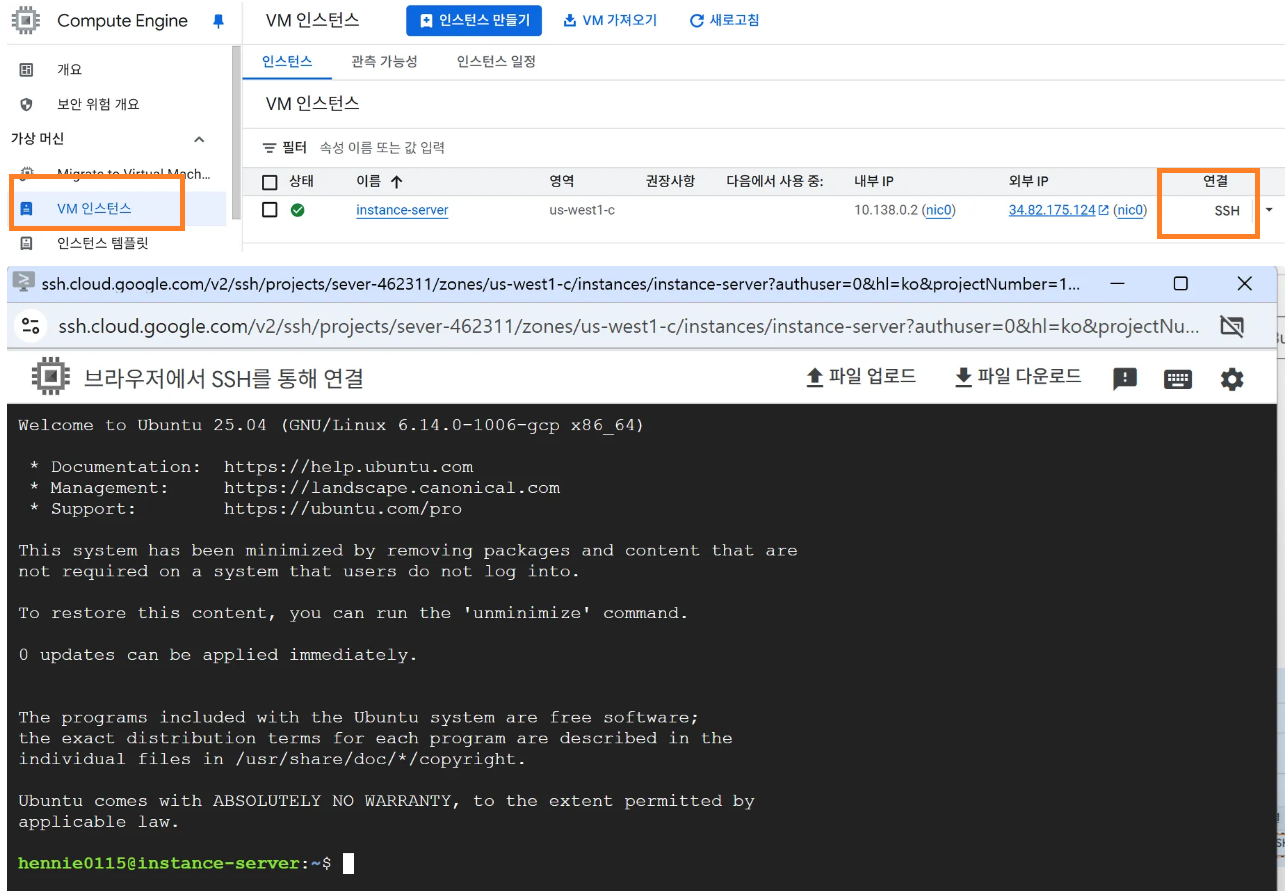1285x891 pixels.
Task: Click the VM 인스턴스 sidebar icon
Action: pos(27,209)
